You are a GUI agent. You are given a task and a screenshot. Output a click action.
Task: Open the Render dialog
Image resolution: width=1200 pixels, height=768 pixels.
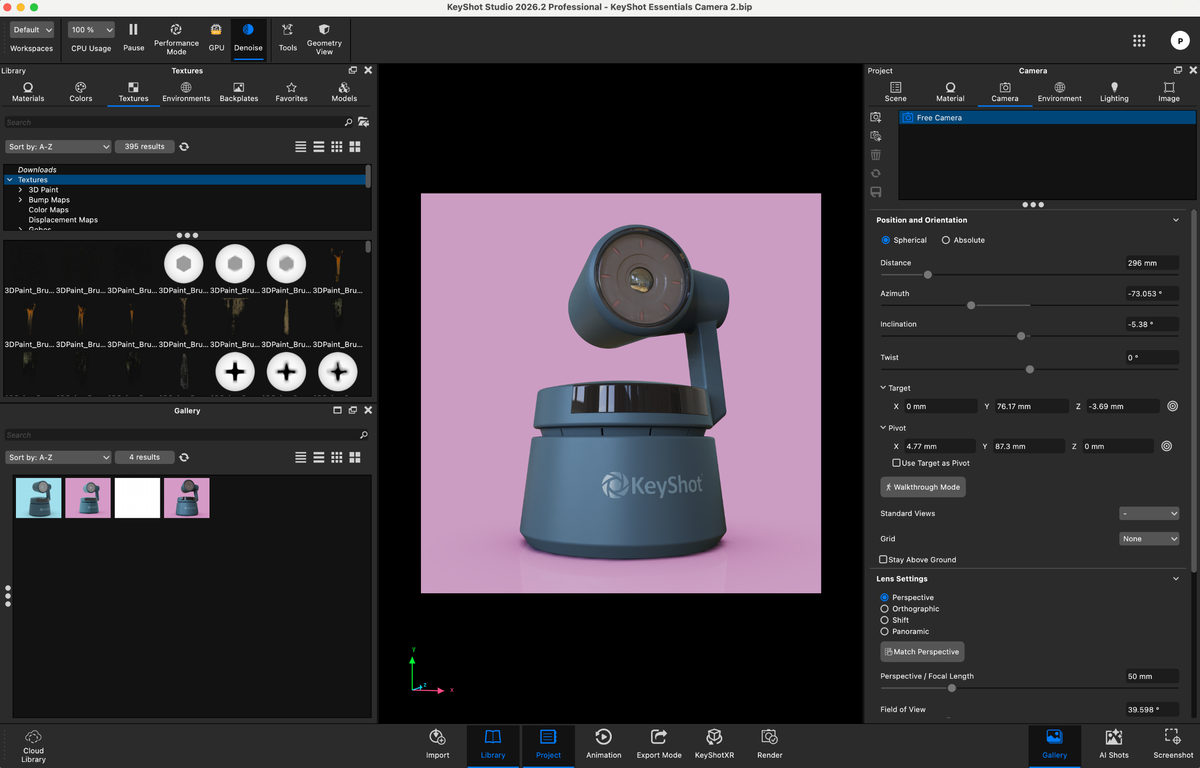tap(769, 743)
